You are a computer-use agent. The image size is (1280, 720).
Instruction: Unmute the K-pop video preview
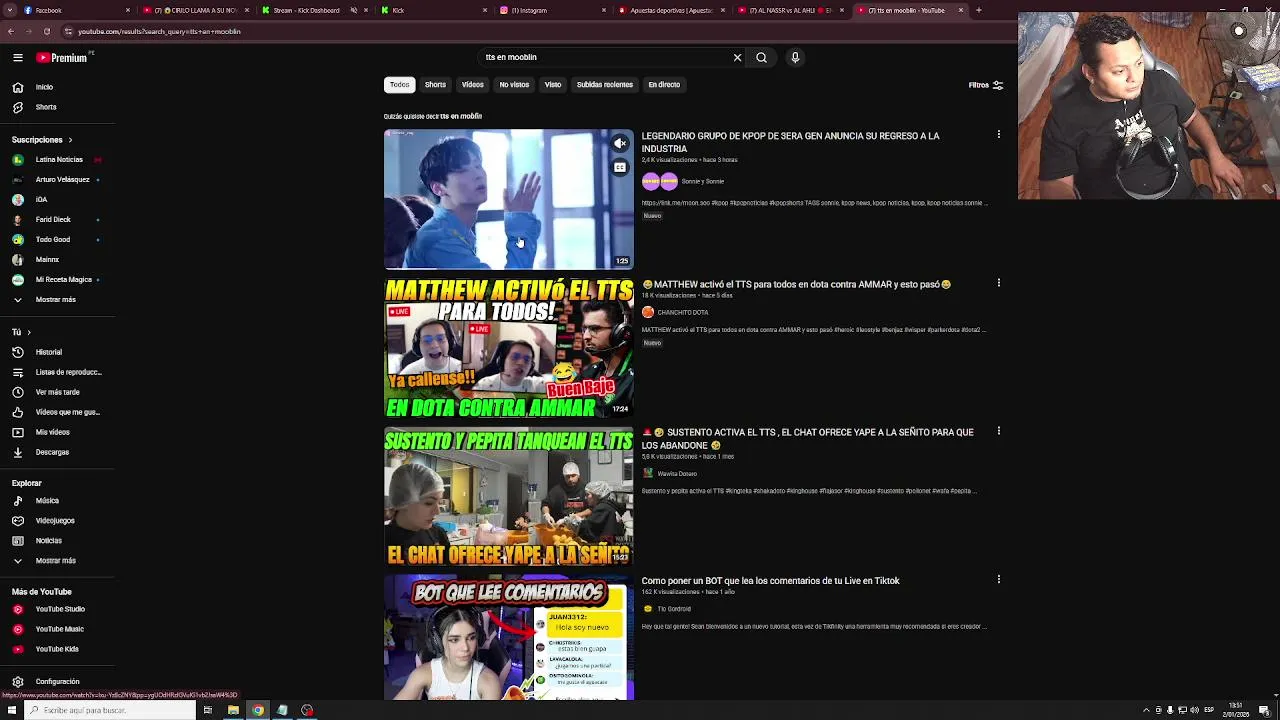click(x=620, y=143)
